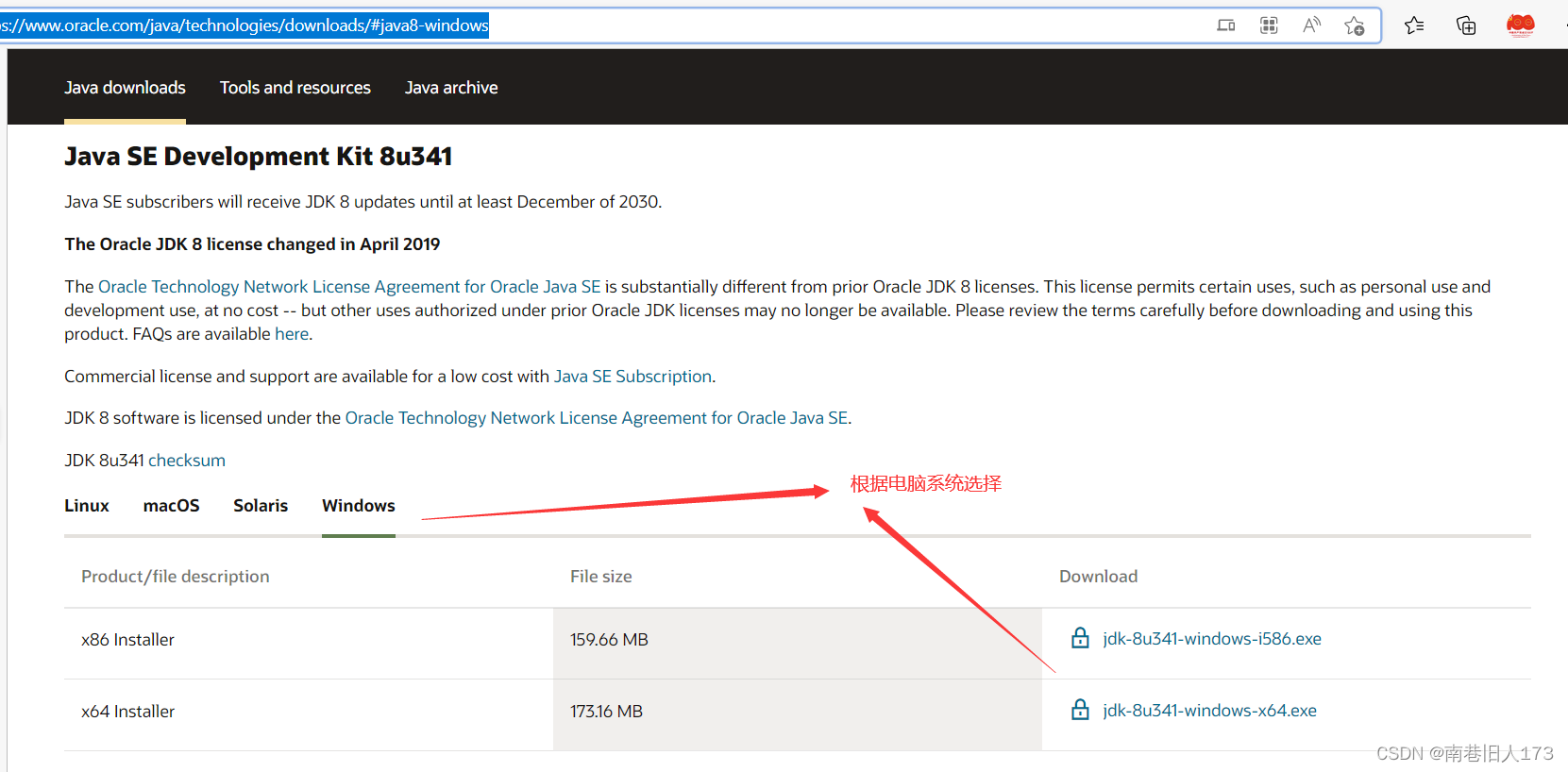Open the Favorites list icon
The image size is (1568, 772).
pyautogui.click(x=1414, y=25)
